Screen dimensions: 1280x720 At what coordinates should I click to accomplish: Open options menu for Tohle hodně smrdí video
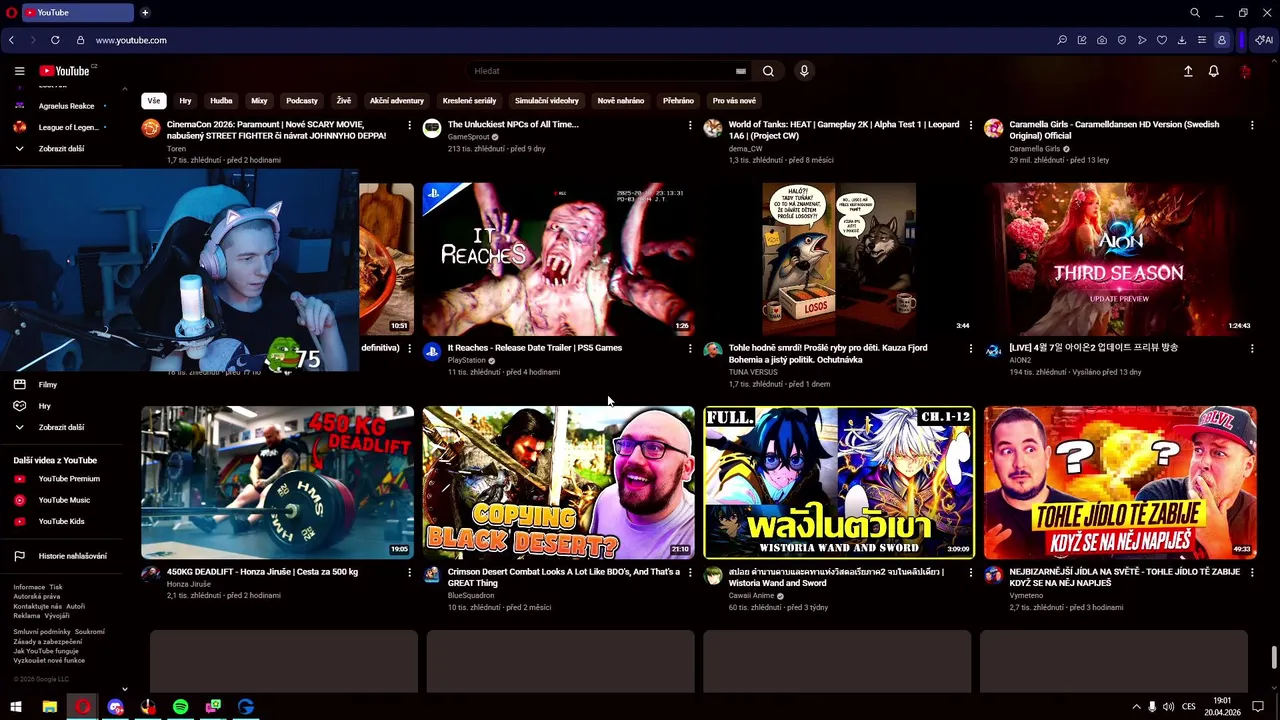[x=971, y=348]
